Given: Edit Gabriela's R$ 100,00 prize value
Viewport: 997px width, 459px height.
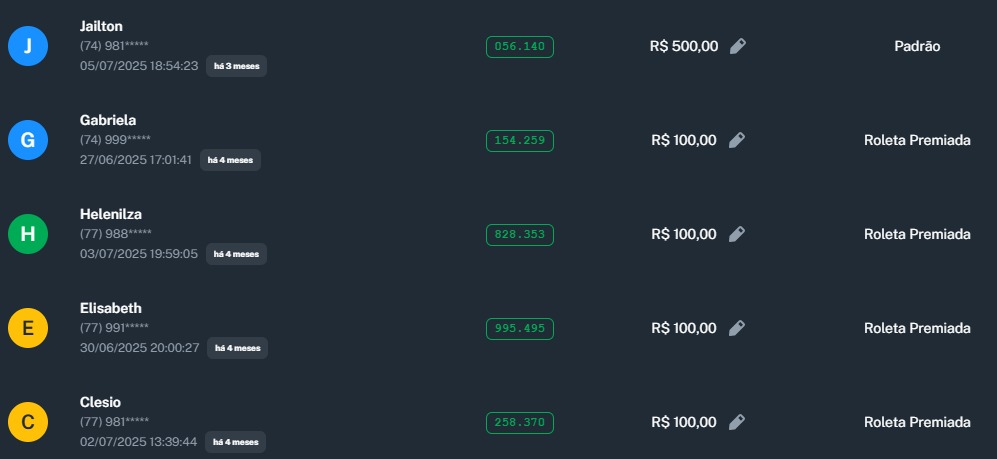Looking at the screenshot, I should point(737,140).
